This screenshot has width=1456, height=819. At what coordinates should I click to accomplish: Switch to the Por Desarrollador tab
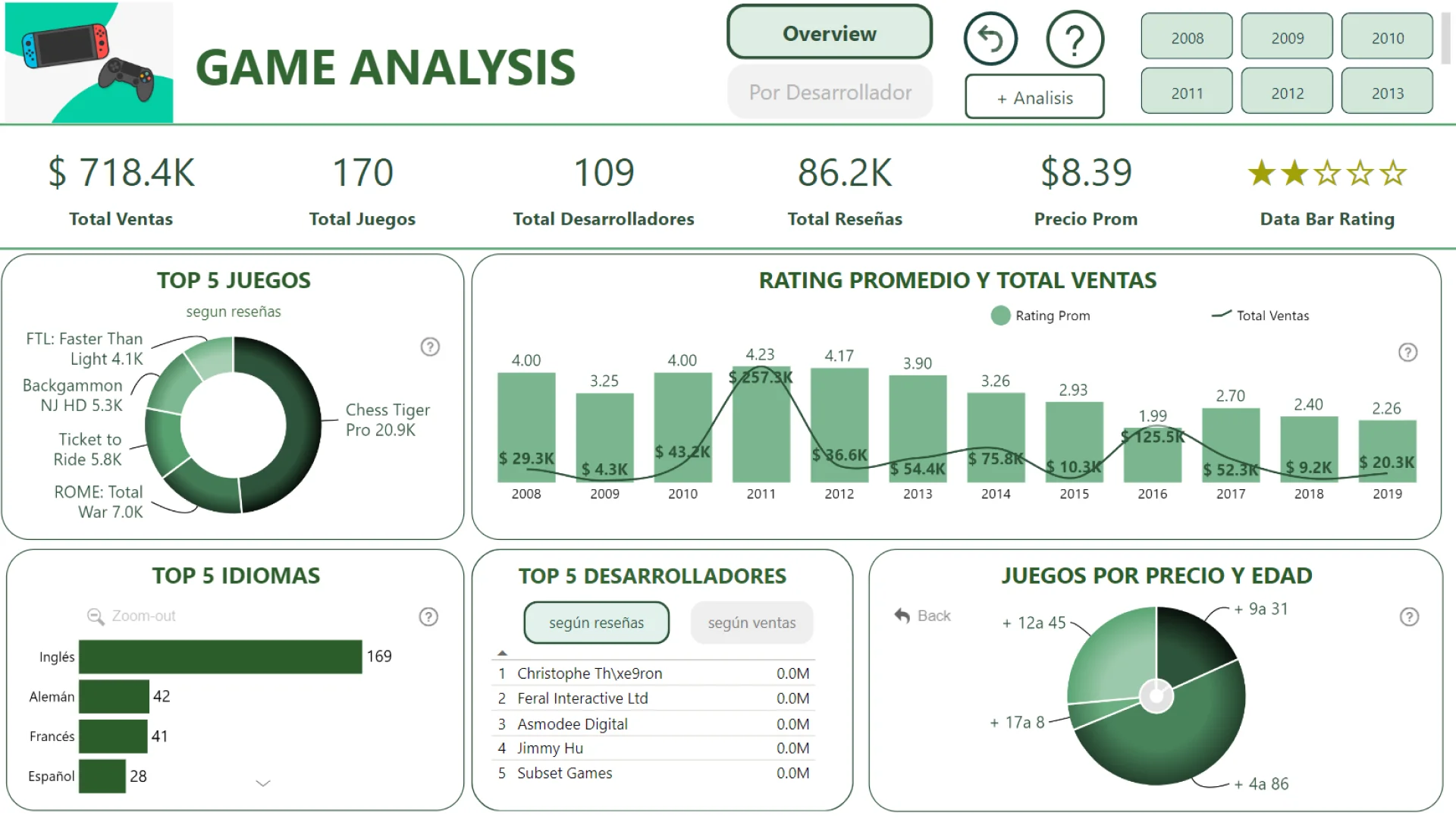830,92
